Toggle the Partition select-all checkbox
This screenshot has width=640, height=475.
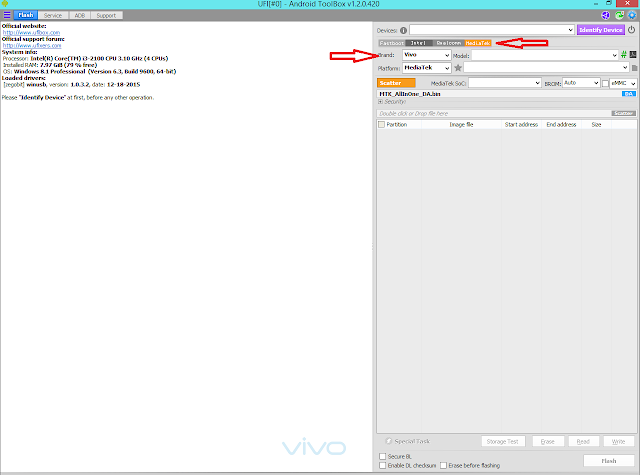(x=382, y=124)
